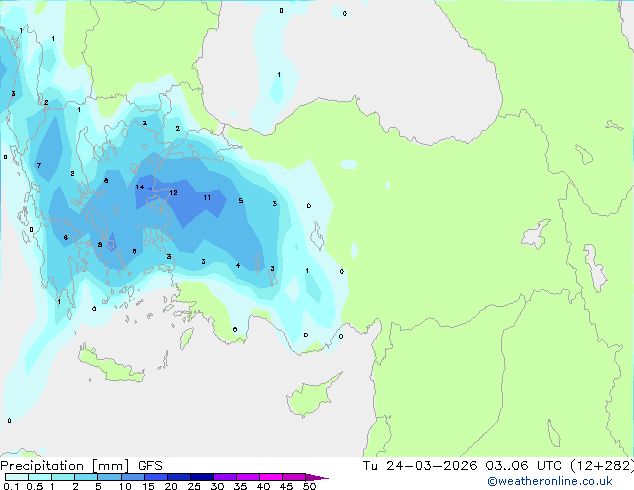The width and height of the screenshot is (634, 490).
Task: Click the 'Tu 24-03-2026' date text
Action: [x=420, y=466]
